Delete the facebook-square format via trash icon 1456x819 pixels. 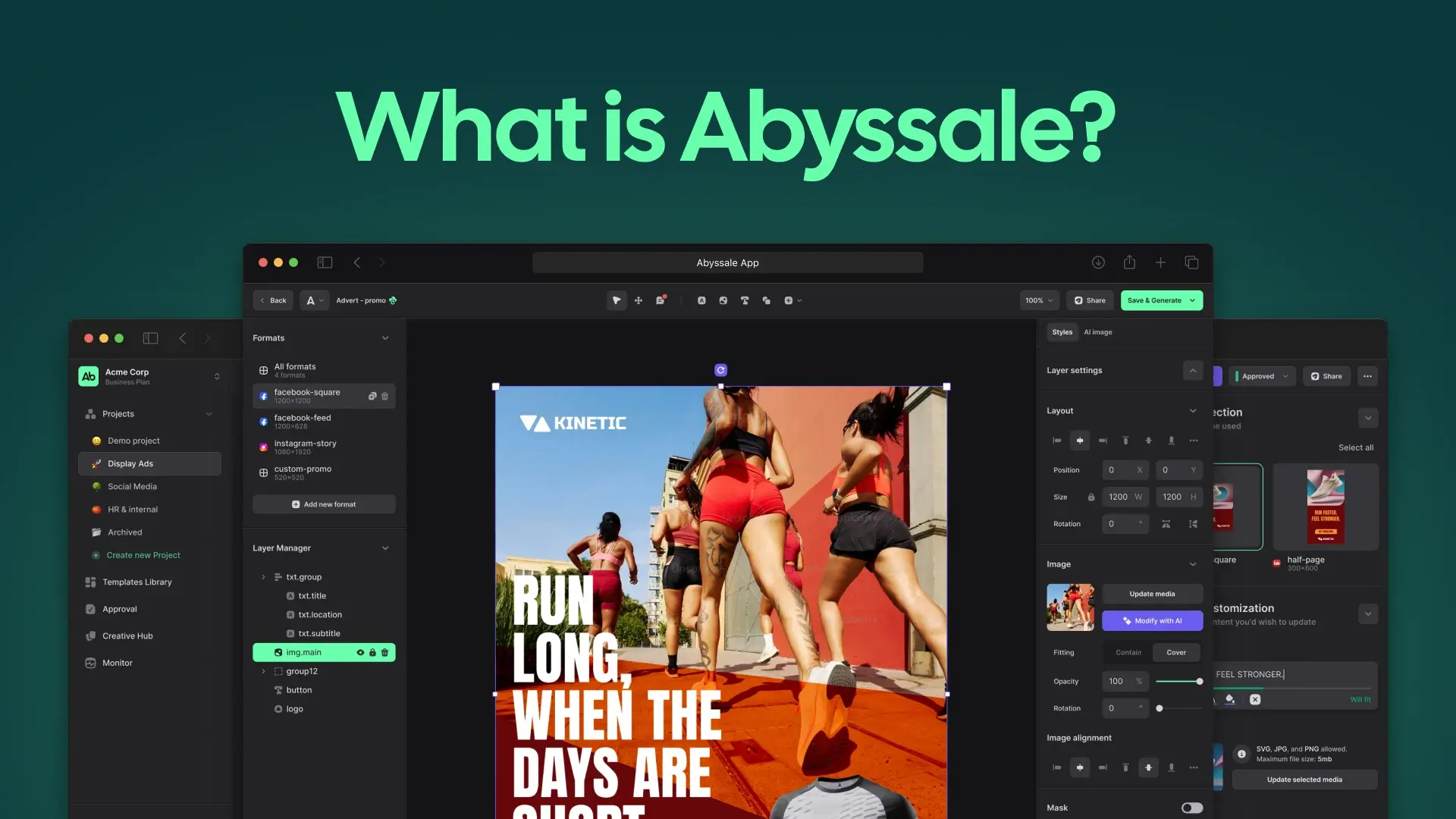[x=385, y=396]
